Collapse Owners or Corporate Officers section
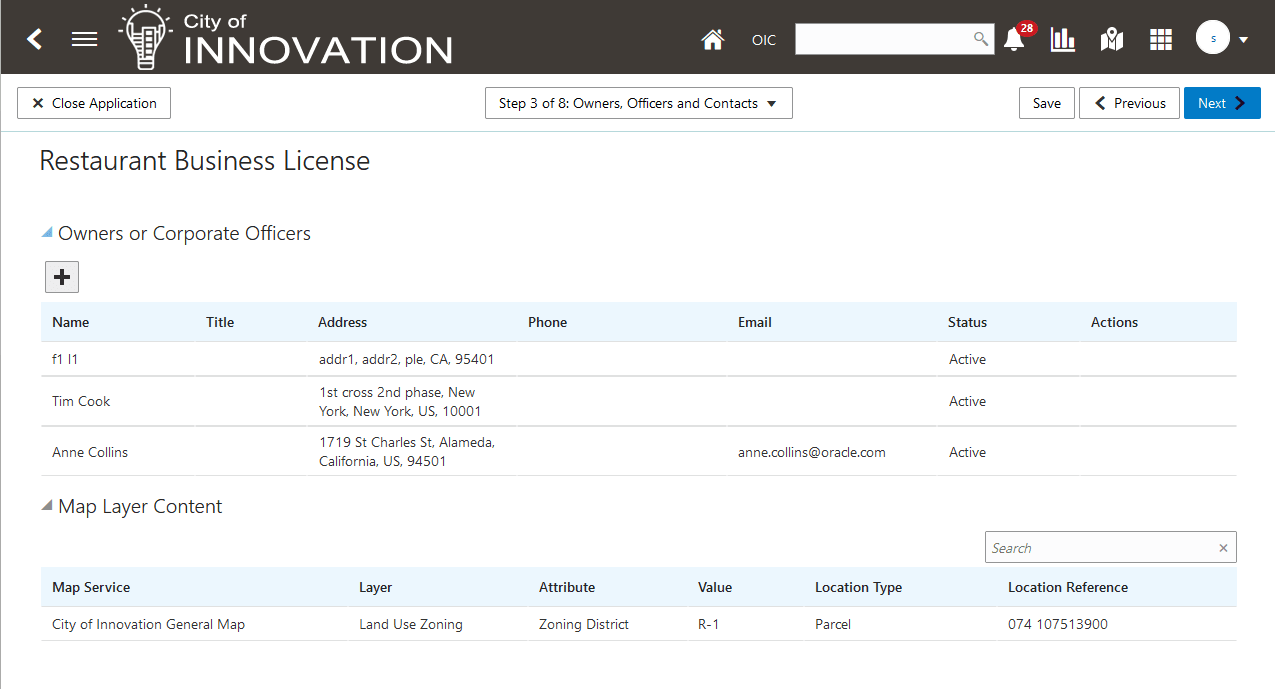1275x689 pixels. click(47, 232)
